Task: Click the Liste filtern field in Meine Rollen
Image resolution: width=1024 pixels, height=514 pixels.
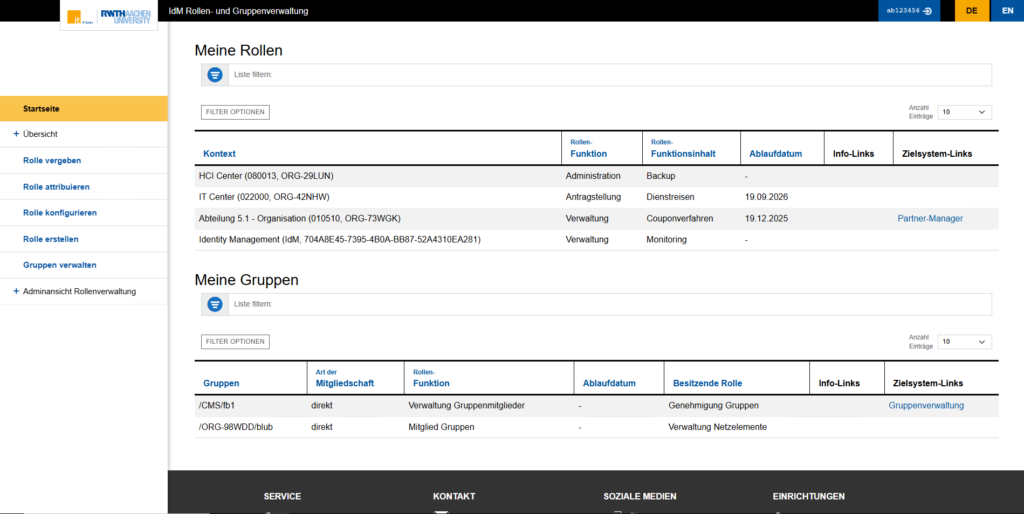Action: coord(609,75)
